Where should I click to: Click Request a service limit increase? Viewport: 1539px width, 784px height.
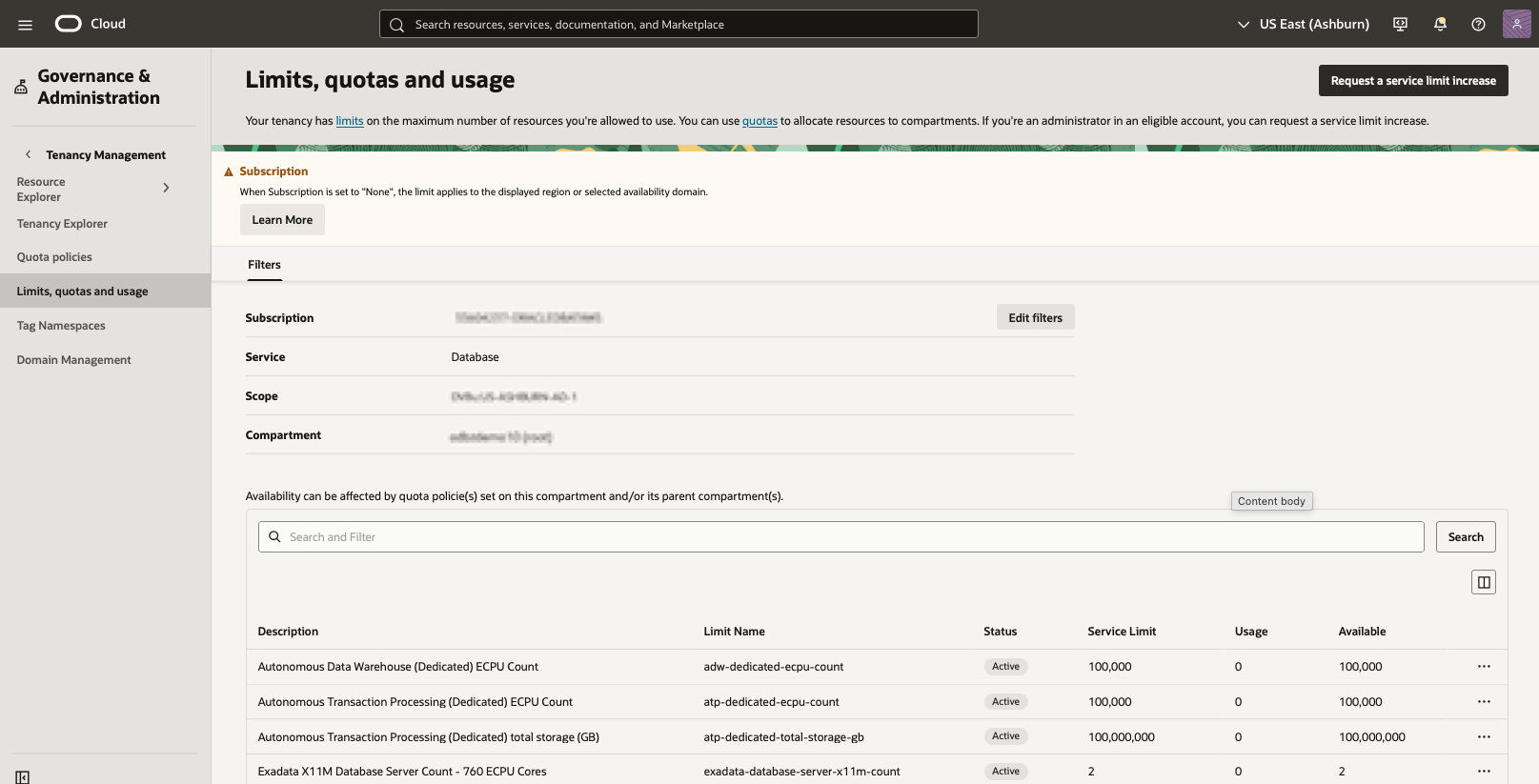[x=1412, y=81]
